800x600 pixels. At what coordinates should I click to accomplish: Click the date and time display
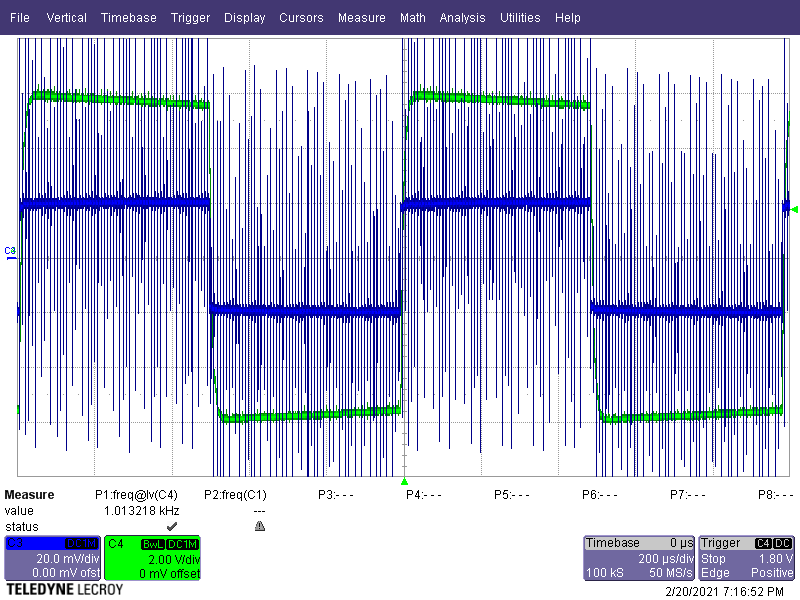[x=724, y=592]
